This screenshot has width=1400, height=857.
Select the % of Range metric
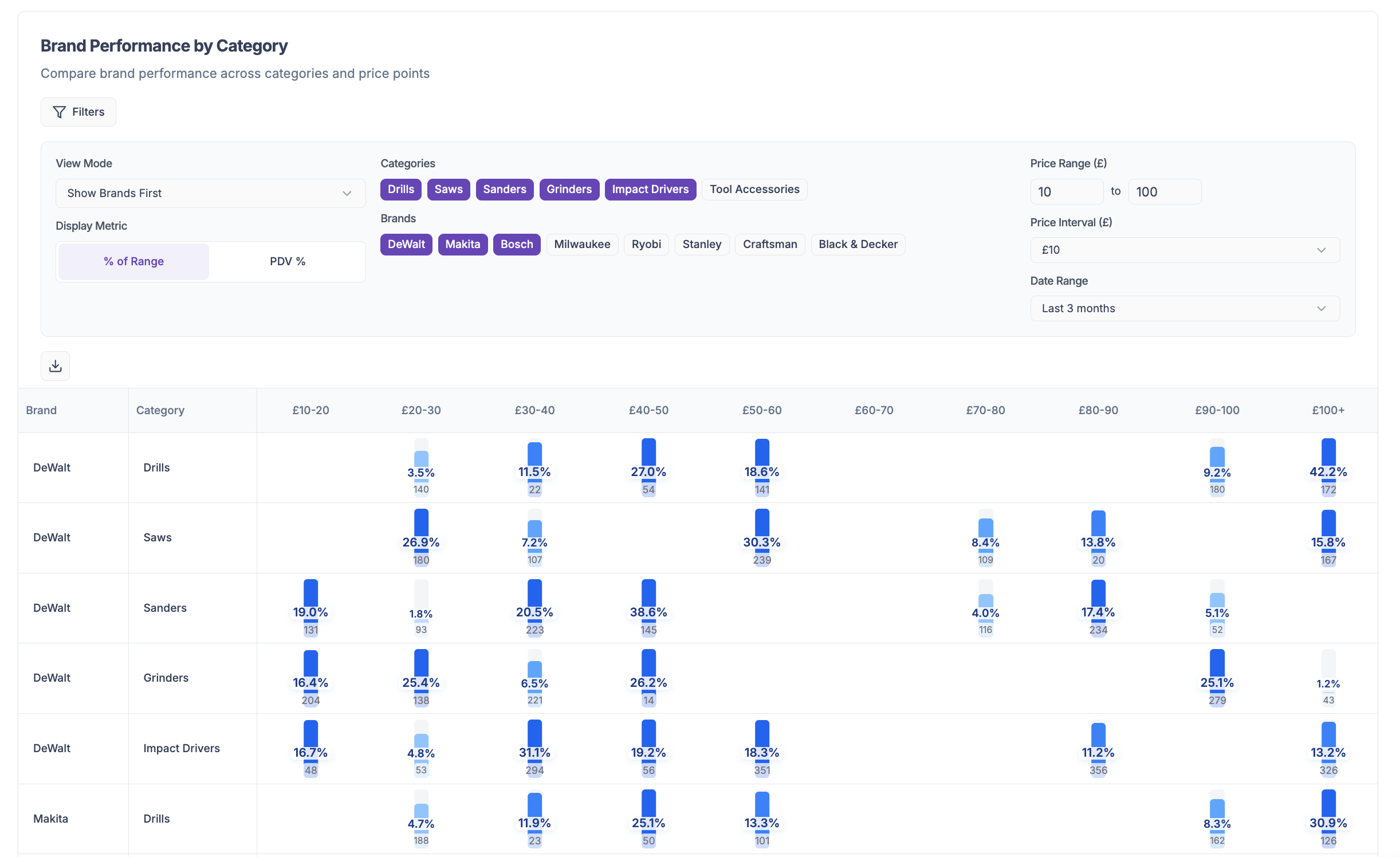[x=133, y=261]
